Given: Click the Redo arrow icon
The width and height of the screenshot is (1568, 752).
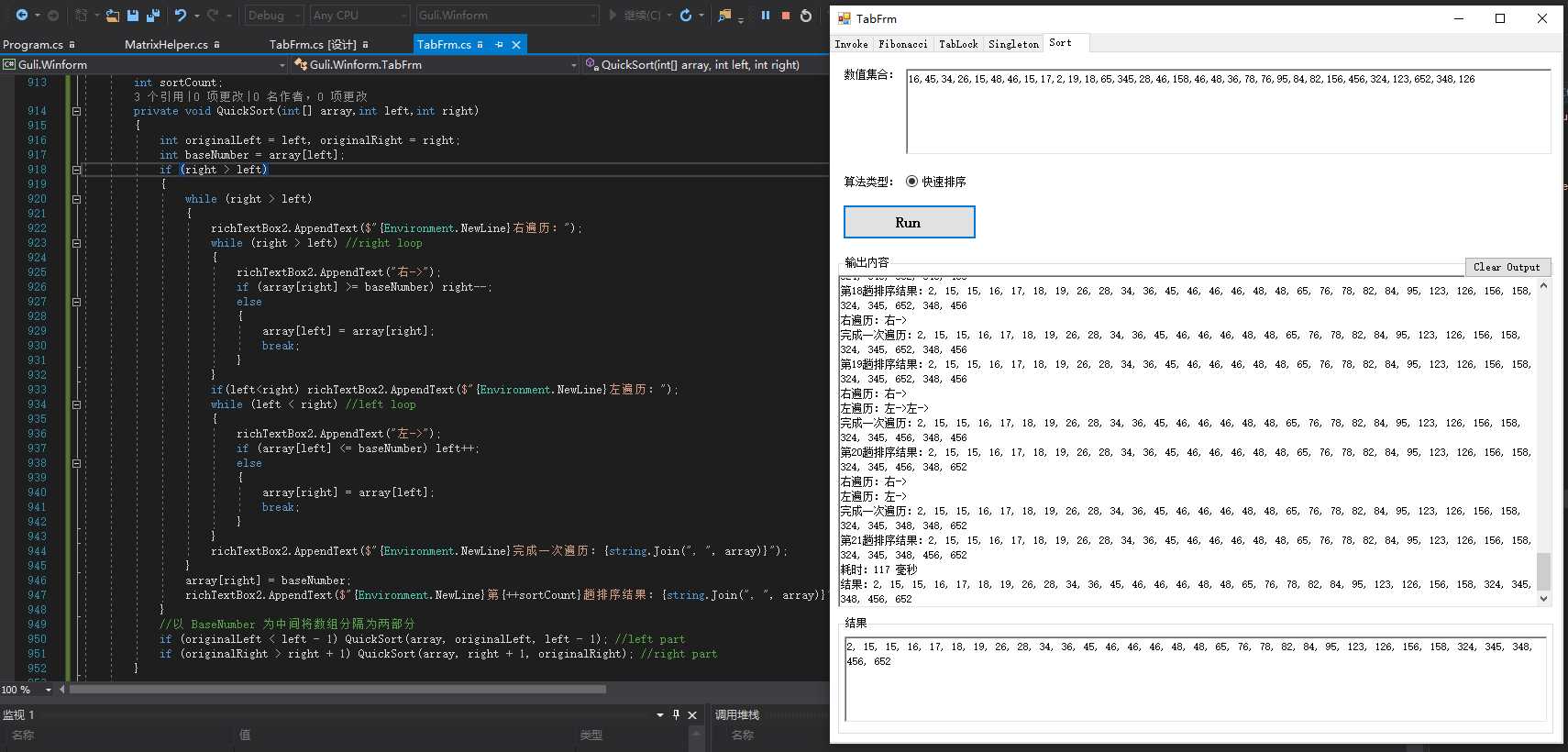Looking at the screenshot, I should (x=213, y=16).
